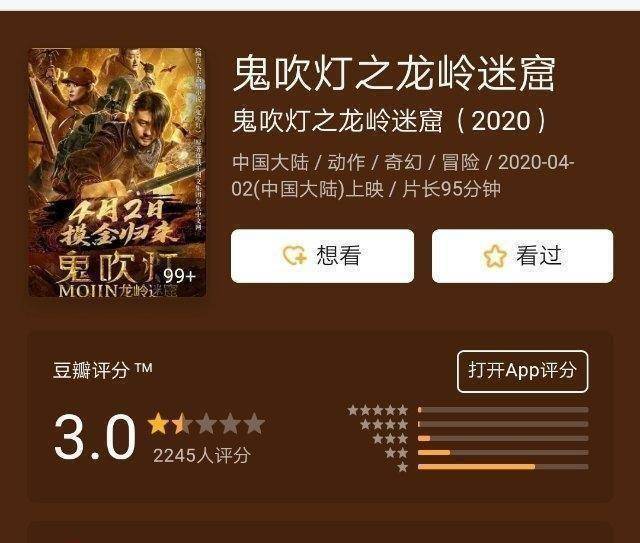The image size is (640, 543).
Task: Open the 打开App评分 button
Action: 522,371
